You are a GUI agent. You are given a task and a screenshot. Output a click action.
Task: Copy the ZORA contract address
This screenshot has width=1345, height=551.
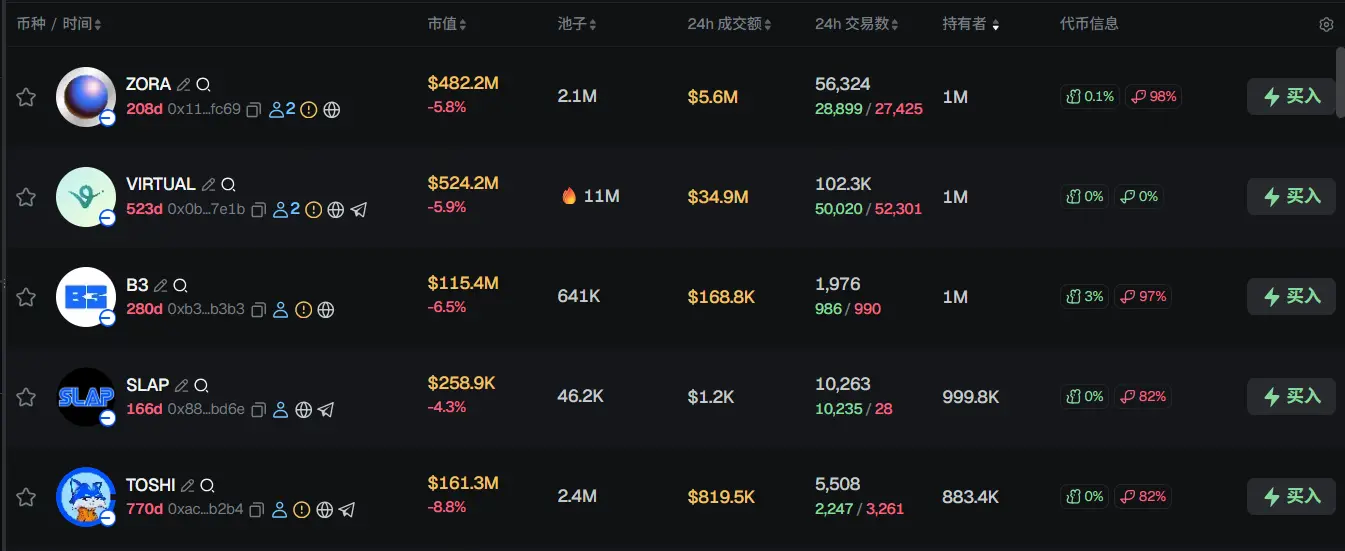click(x=254, y=110)
